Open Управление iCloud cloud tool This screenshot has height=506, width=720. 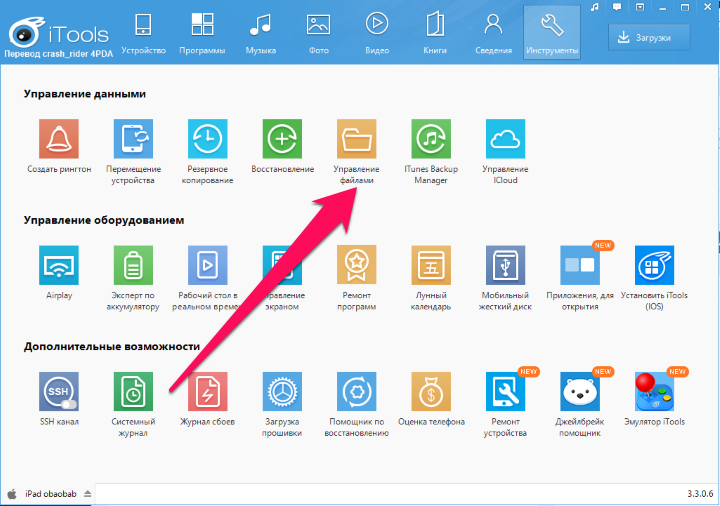coord(505,139)
